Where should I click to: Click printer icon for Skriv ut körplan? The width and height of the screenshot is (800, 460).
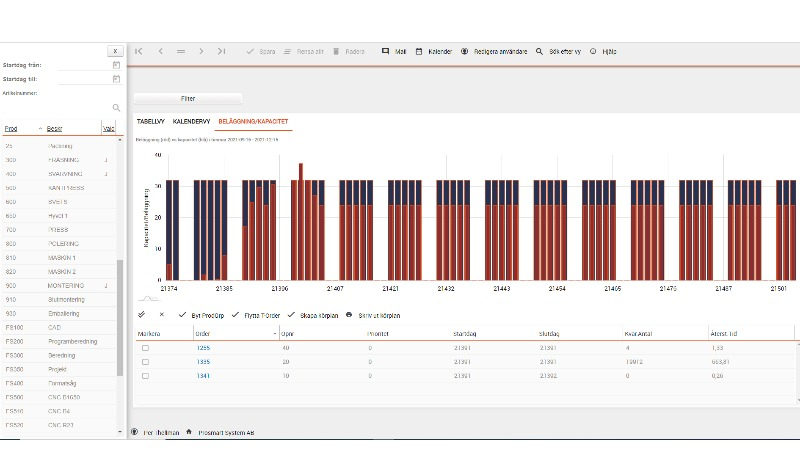349,315
